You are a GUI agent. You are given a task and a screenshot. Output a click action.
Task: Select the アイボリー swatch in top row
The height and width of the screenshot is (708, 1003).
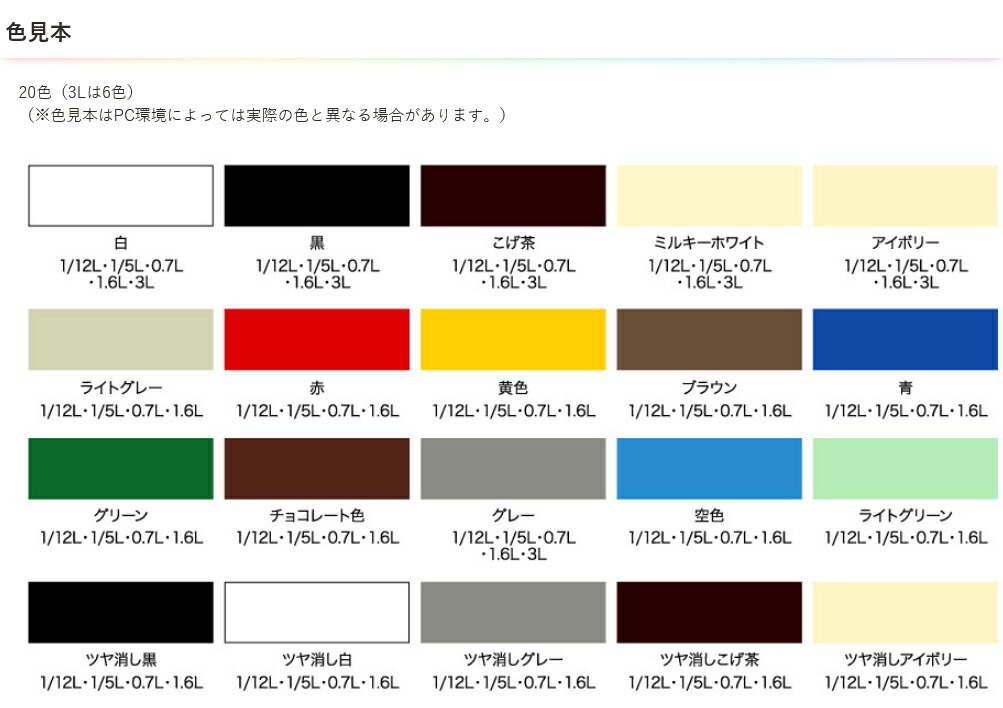905,196
